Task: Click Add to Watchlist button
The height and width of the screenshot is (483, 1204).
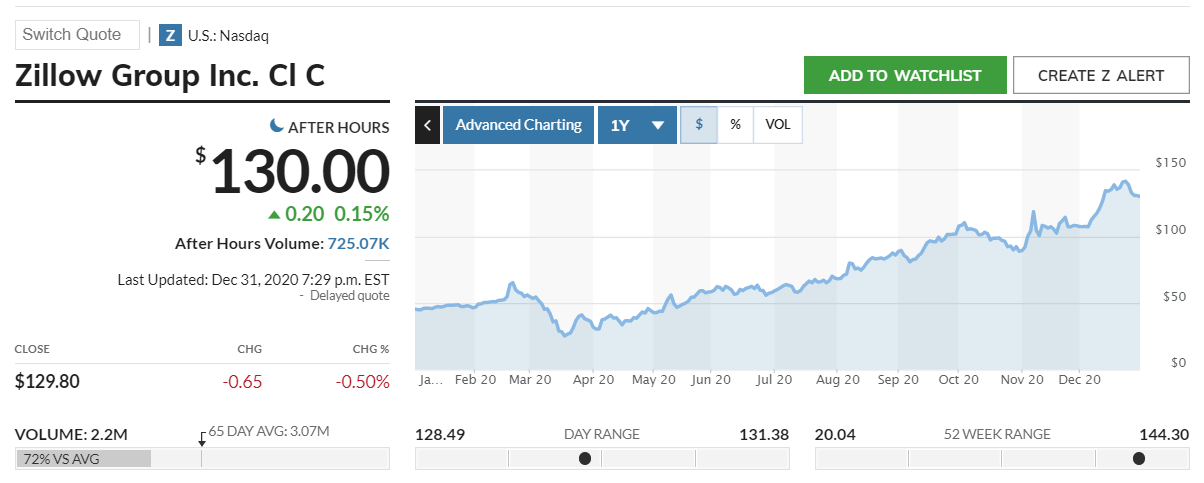Action: (905, 75)
